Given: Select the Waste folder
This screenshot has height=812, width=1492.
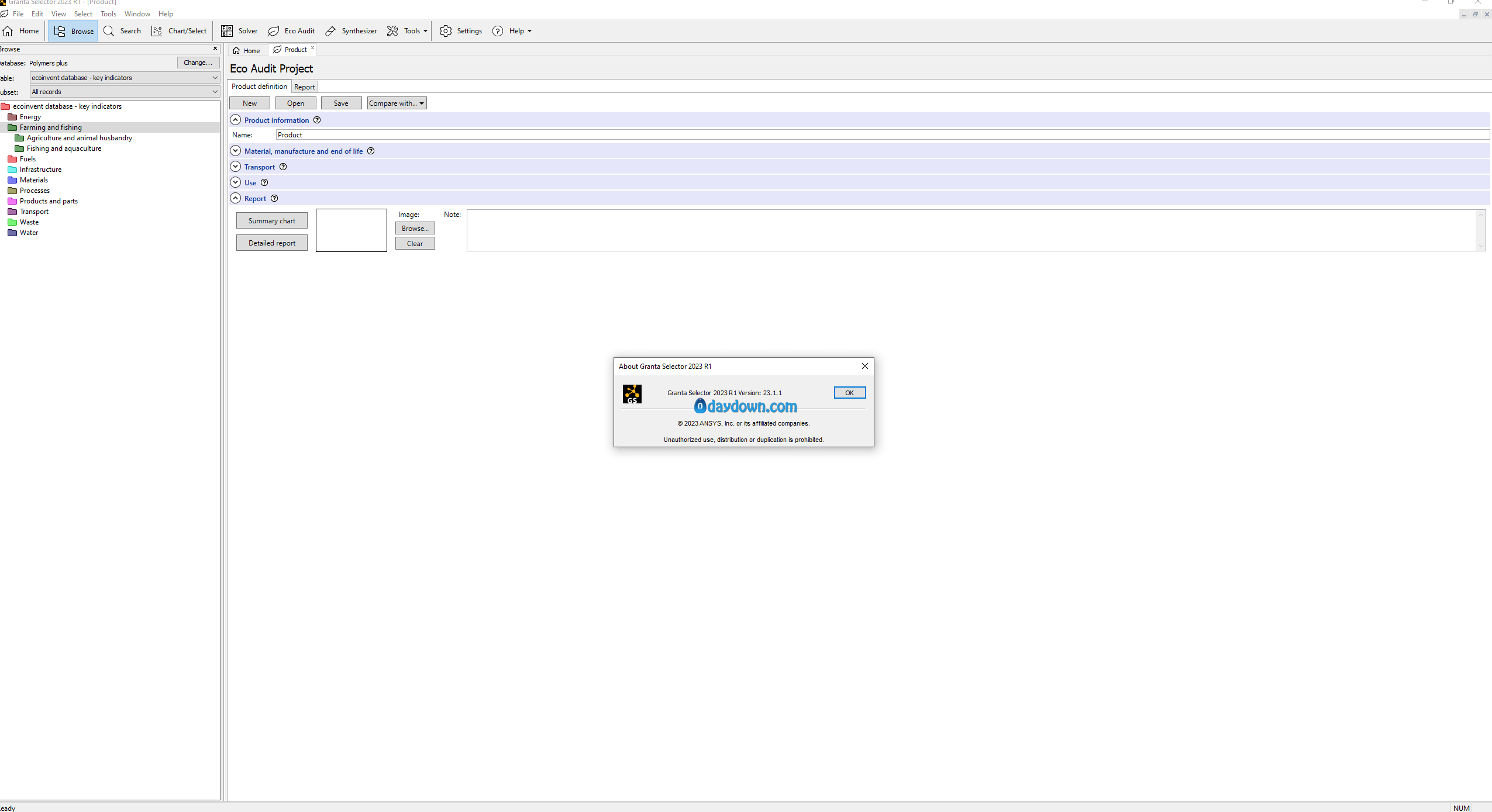Looking at the screenshot, I should [x=23, y=222].
